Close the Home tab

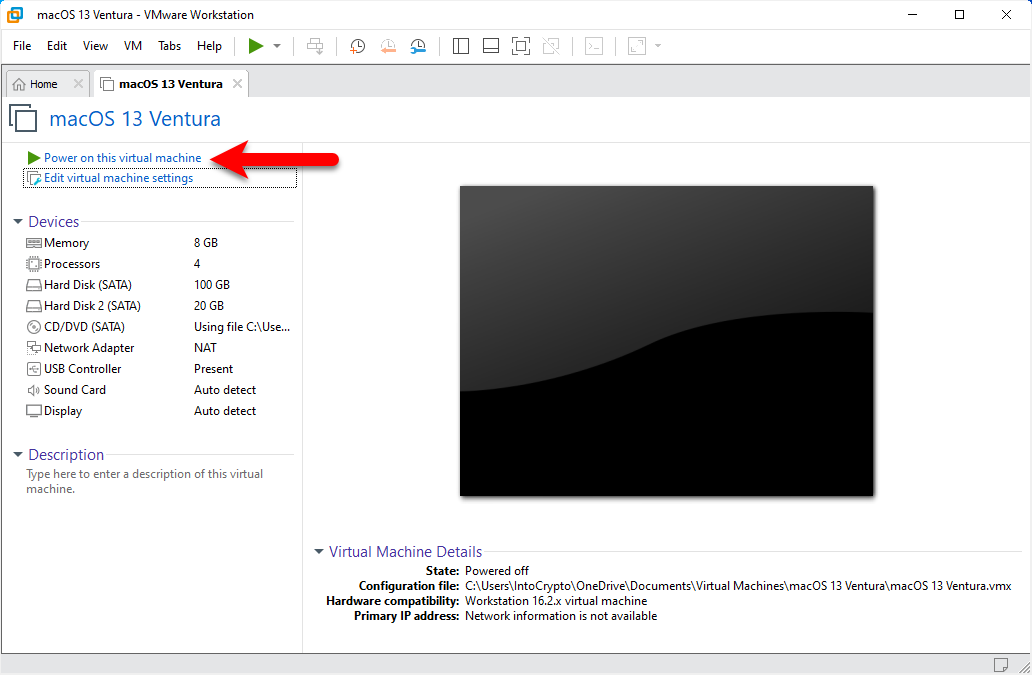78,84
